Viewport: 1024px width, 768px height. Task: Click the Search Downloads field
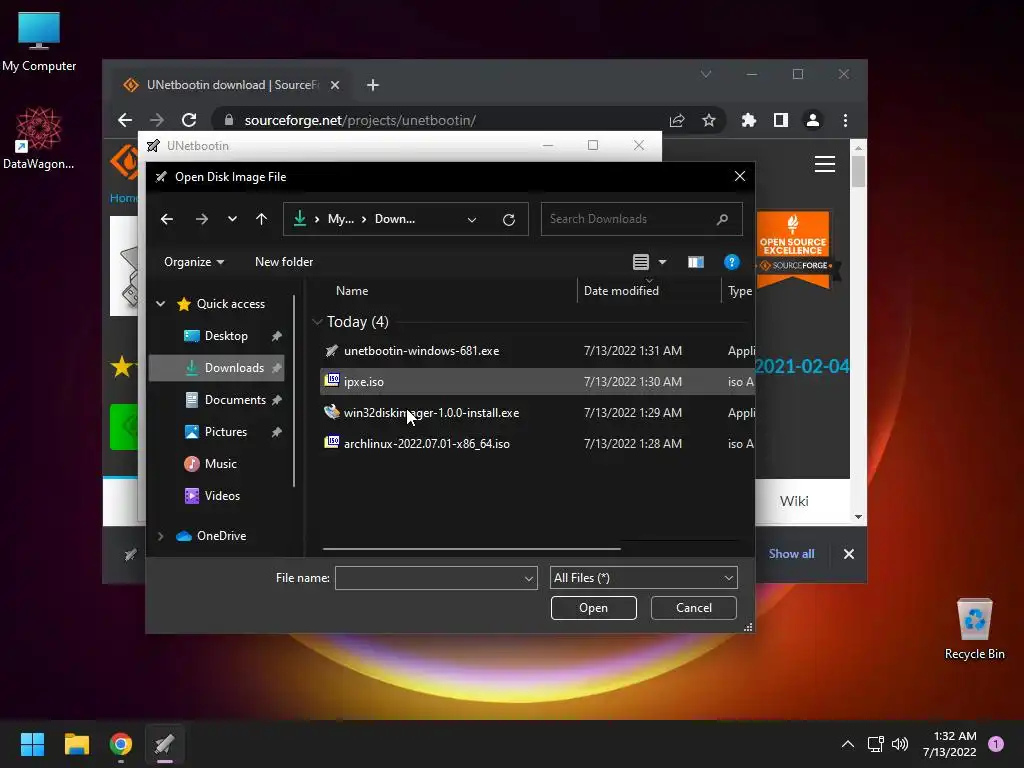pyautogui.click(x=641, y=219)
